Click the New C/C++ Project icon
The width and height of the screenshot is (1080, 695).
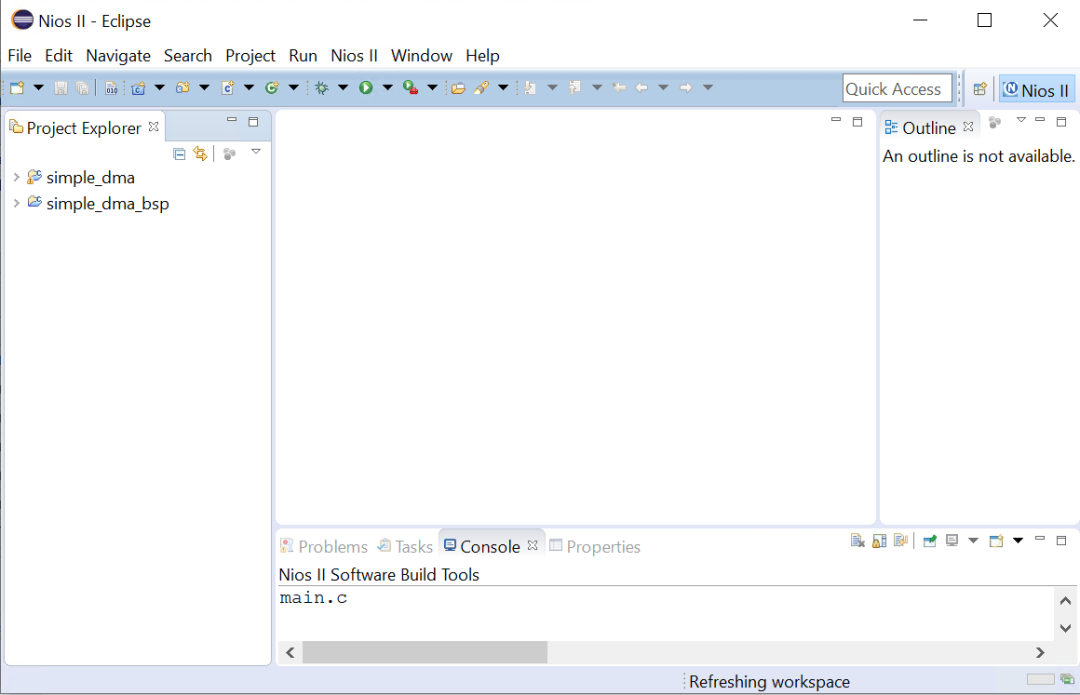[x=138, y=87]
